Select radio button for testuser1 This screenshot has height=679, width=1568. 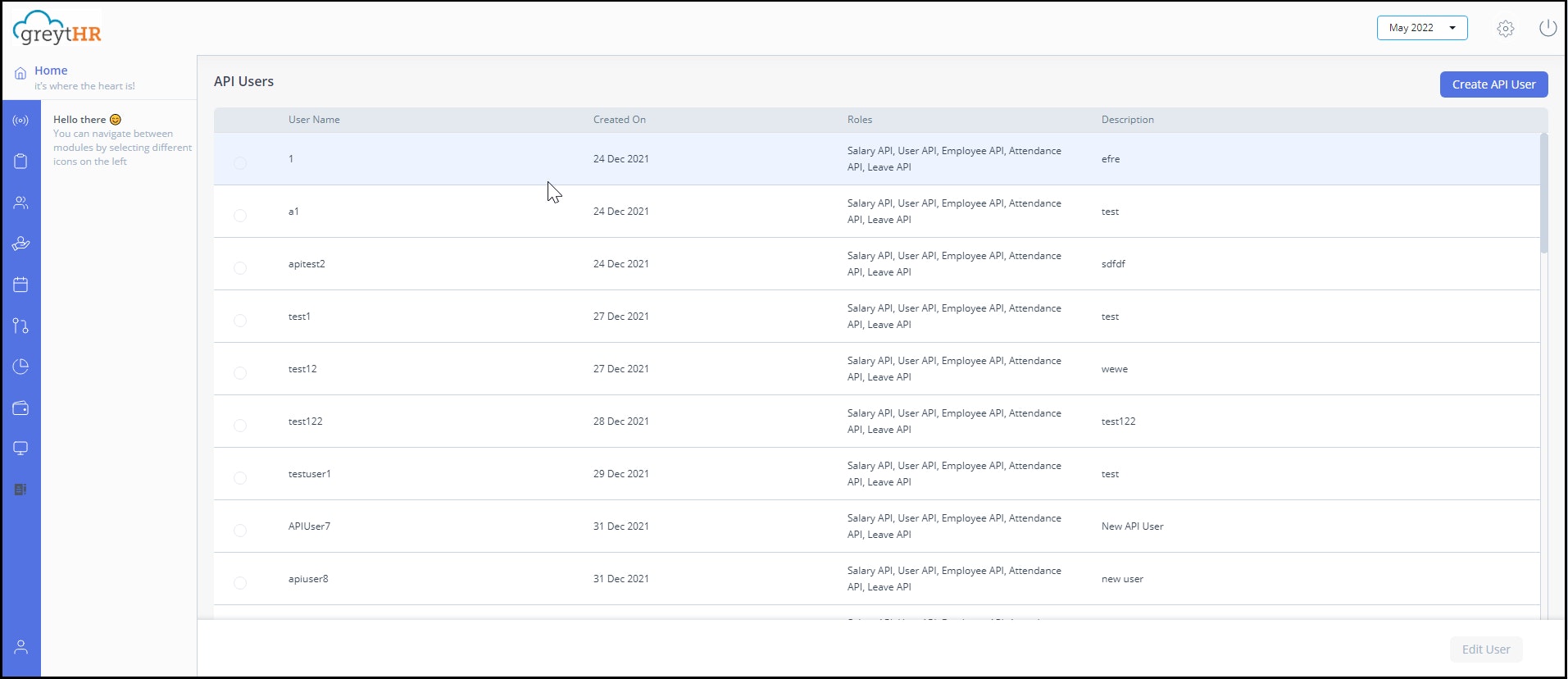[x=240, y=478]
